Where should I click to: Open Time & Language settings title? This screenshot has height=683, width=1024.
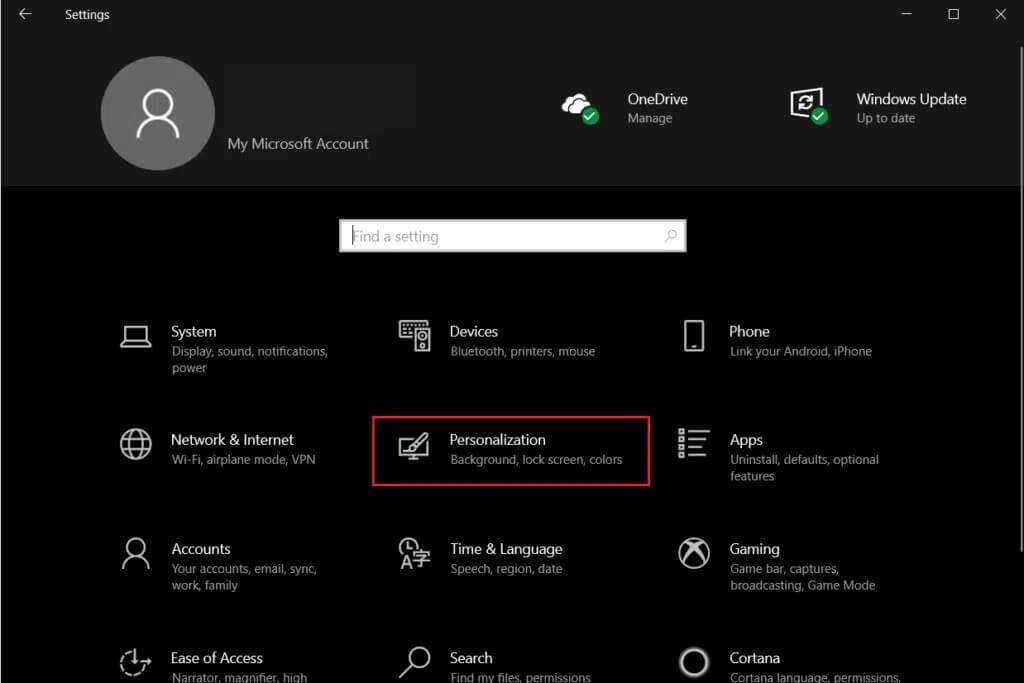(506, 550)
